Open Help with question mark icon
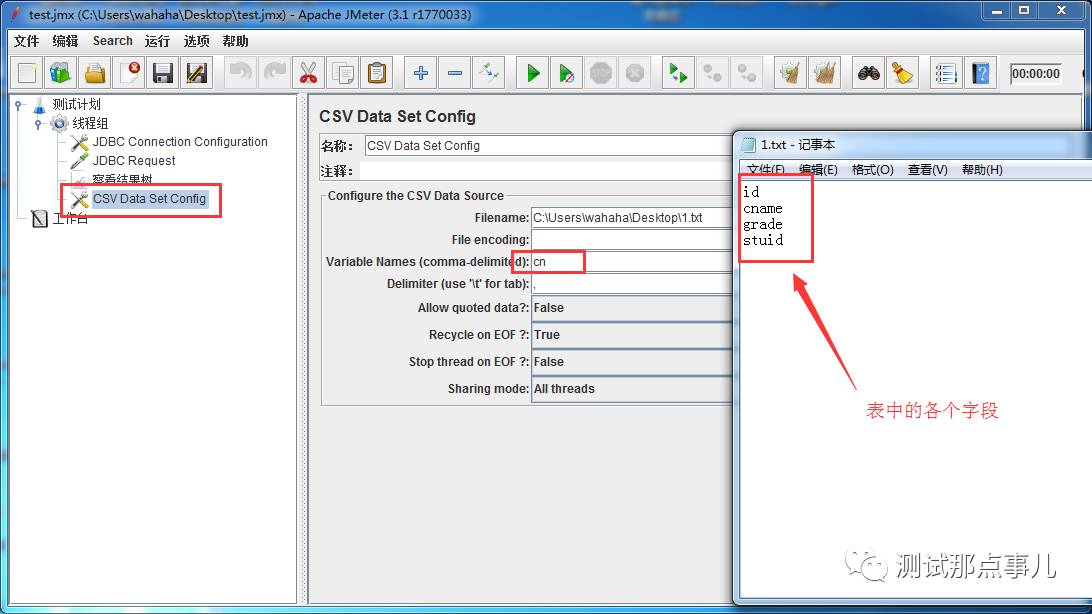The height and width of the screenshot is (614, 1092). 980,73
